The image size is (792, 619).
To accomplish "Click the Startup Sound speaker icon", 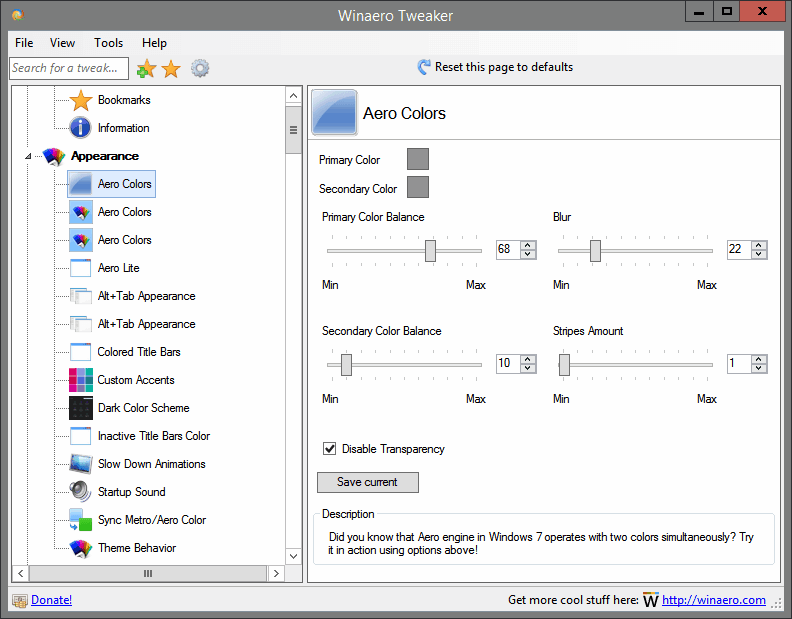I will (x=81, y=492).
